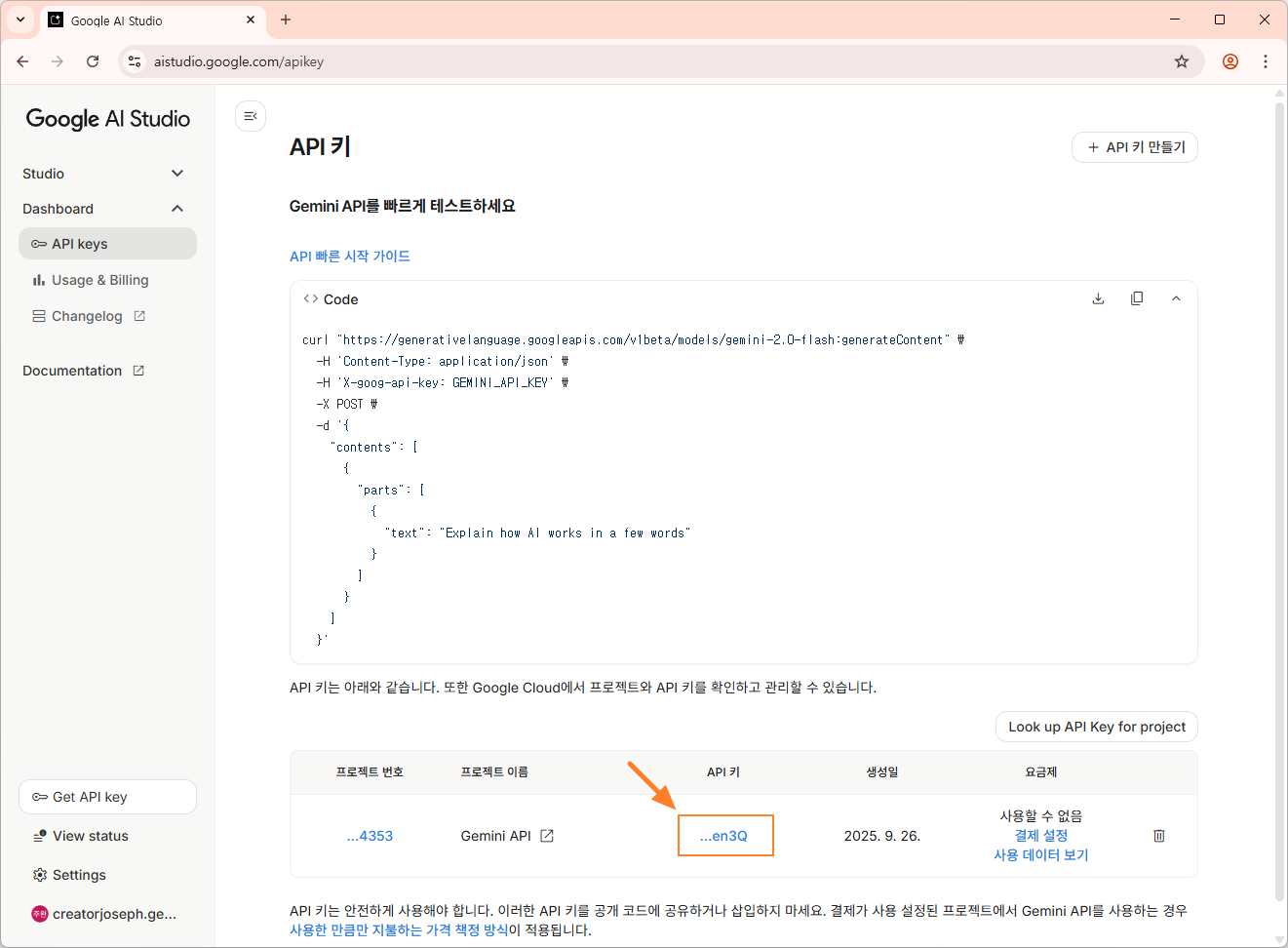Click Look up API Key for project
Viewport: 1288px width, 948px height.
pos(1097,727)
